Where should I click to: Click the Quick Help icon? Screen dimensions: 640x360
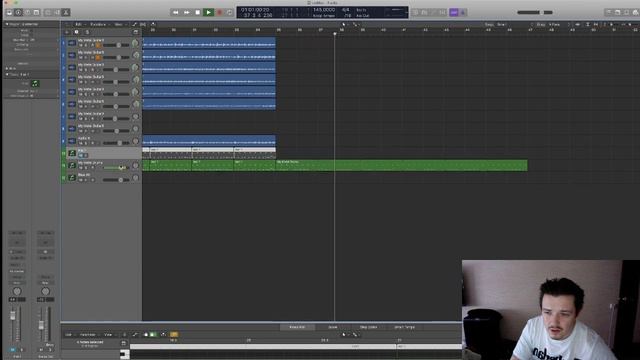click(x=27, y=13)
